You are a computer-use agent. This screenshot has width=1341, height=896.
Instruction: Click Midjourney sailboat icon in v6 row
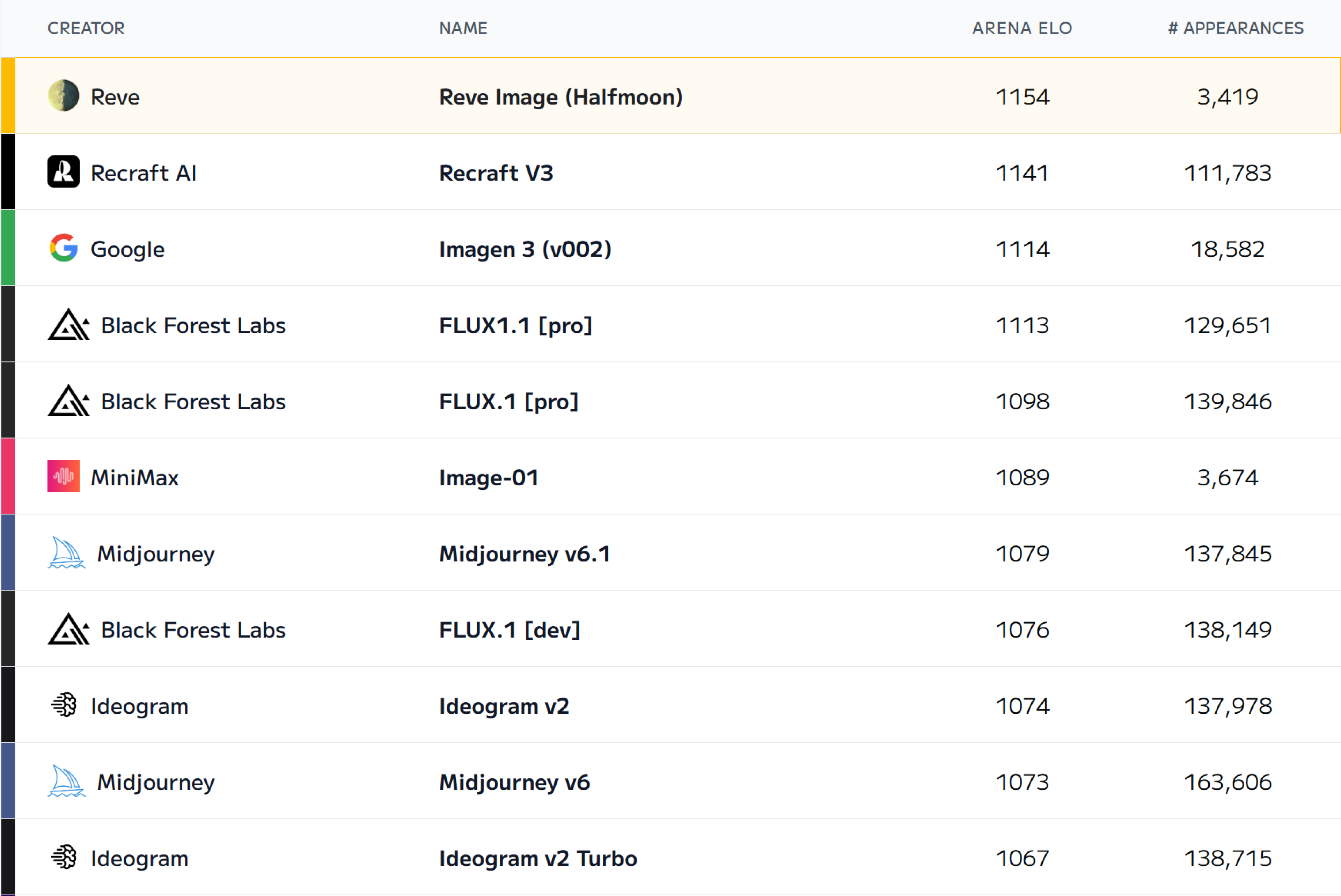pyautogui.click(x=66, y=780)
